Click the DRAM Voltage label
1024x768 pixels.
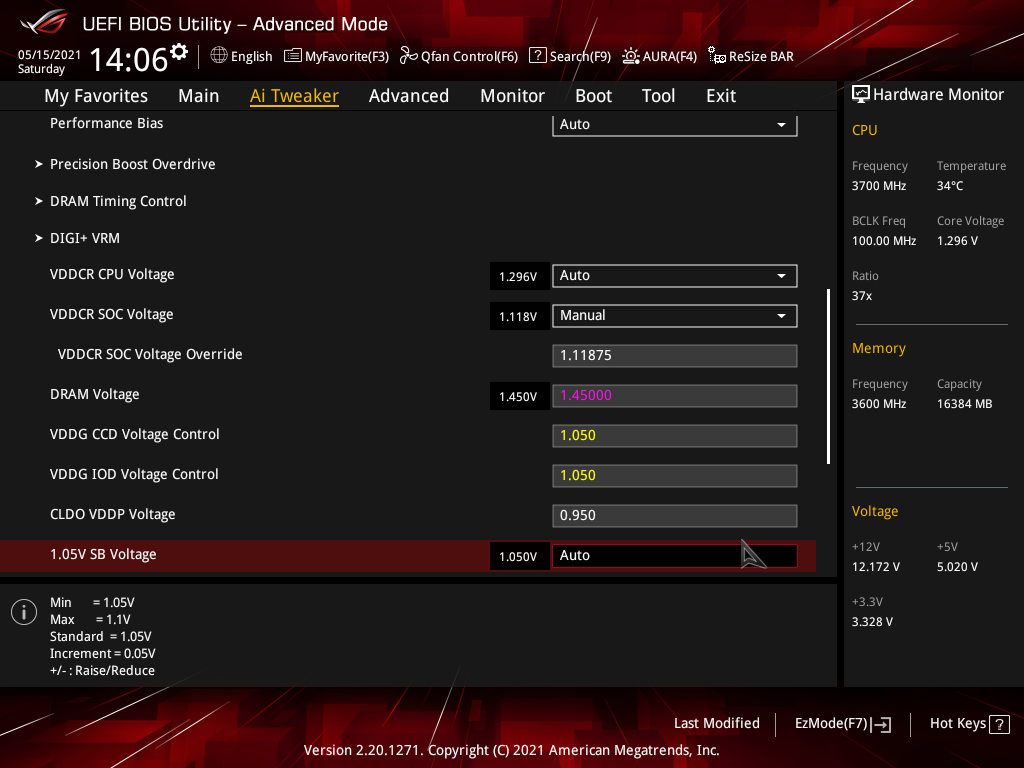95,394
